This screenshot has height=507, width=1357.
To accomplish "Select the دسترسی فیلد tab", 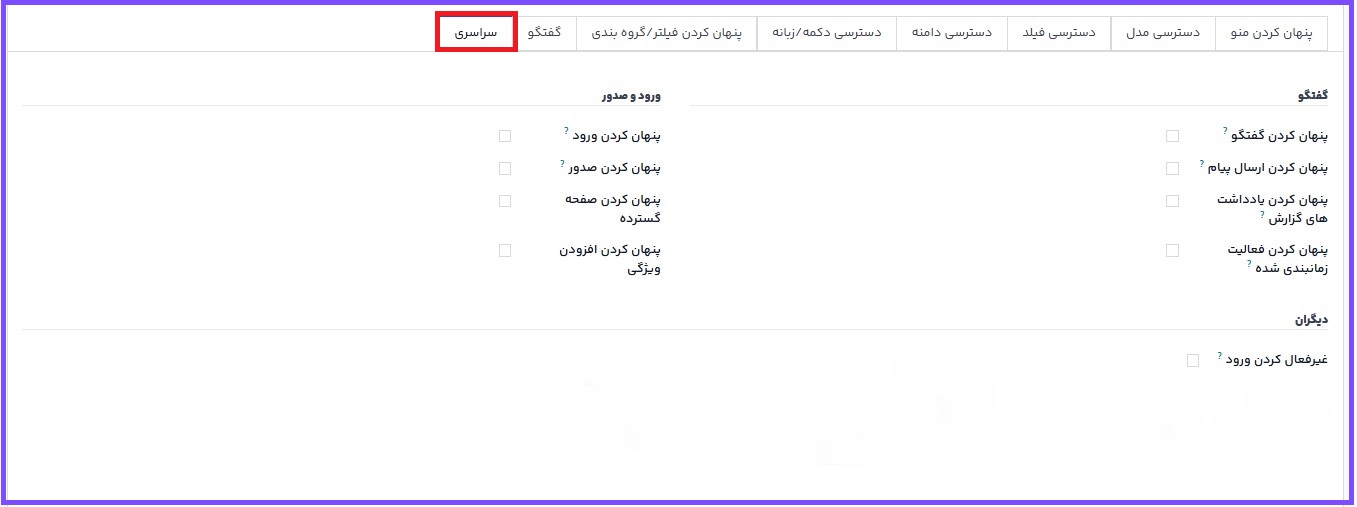I will (1060, 33).
